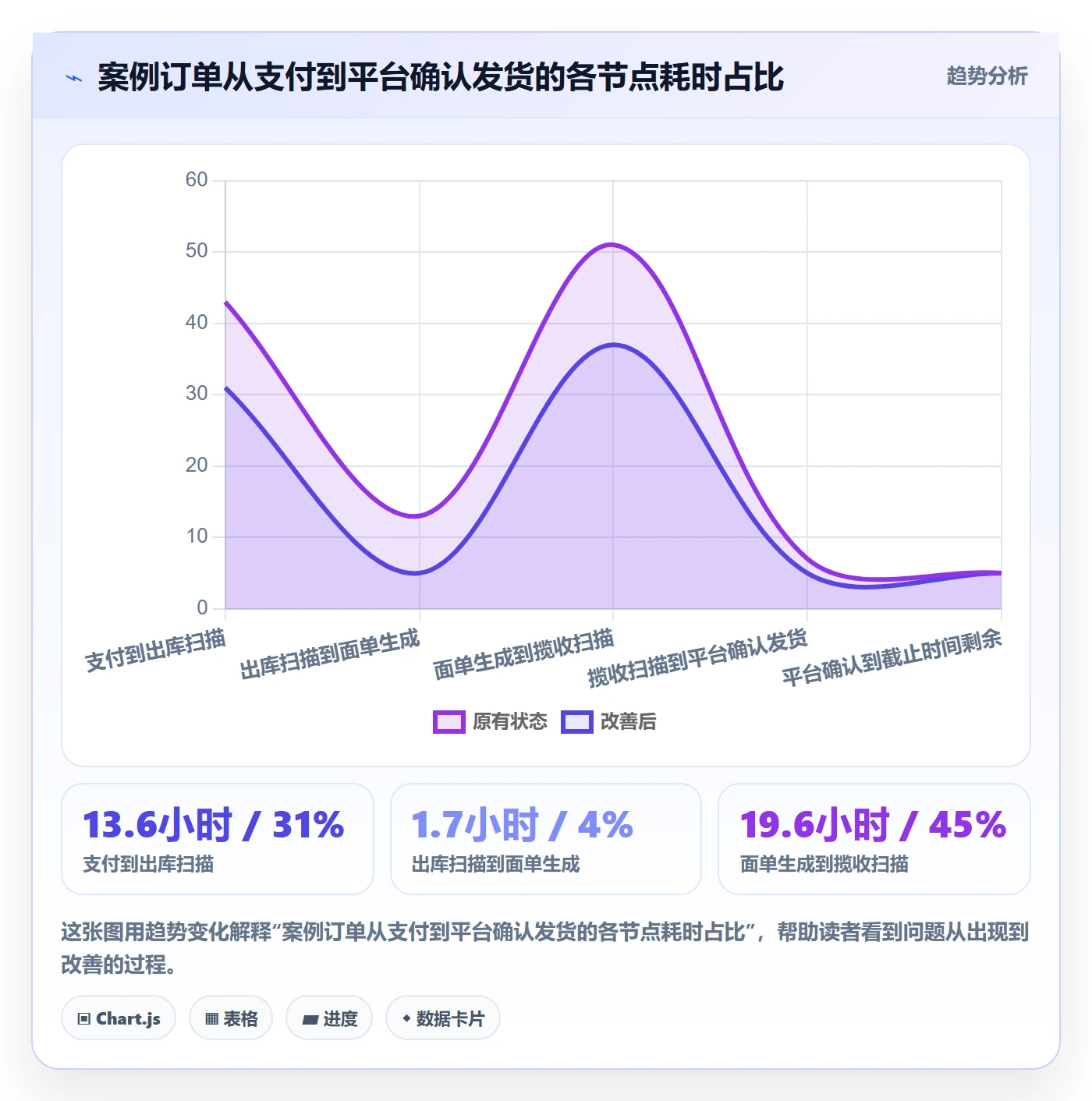Click the y-axis value 30
1092x1101 pixels.
[197, 394]
